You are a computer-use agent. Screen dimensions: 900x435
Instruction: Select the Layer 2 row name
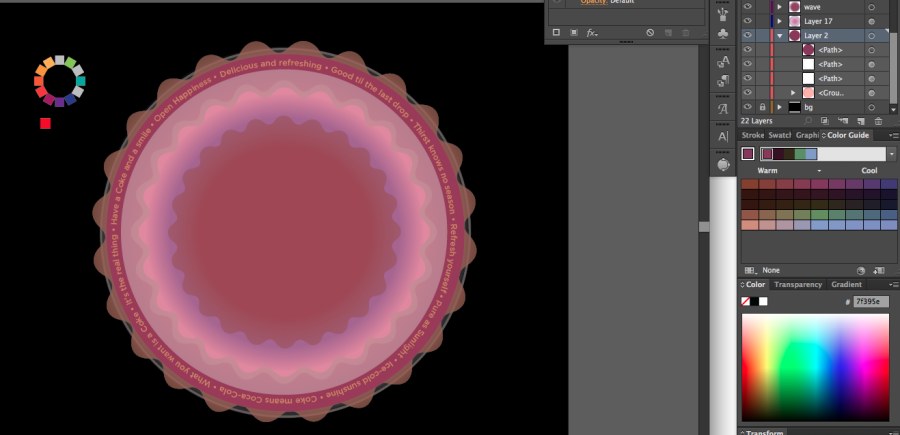click(816, 36)
